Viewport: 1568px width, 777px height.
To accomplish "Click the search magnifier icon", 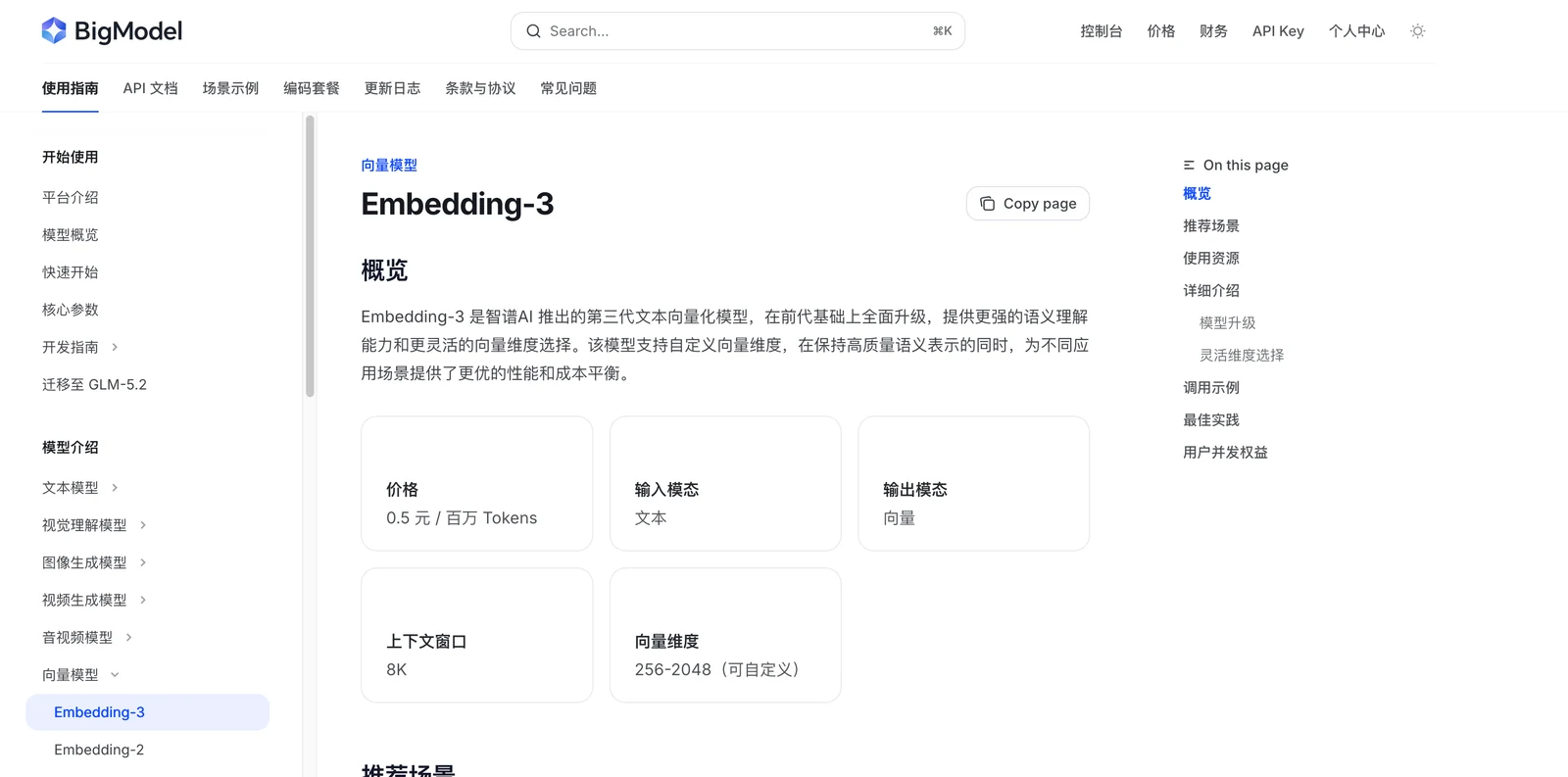I will (533, 31).
